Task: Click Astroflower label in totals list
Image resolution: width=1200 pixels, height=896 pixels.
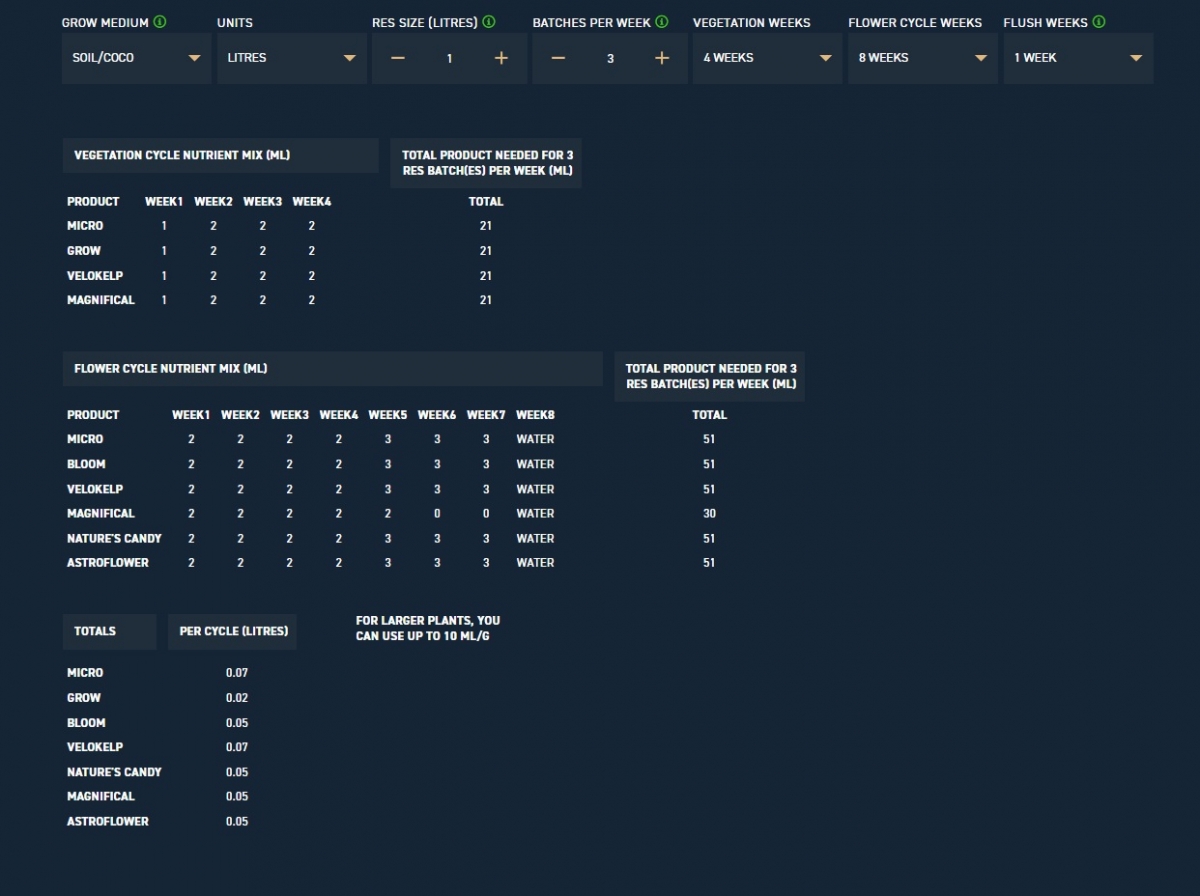Action: click(108, 821)
